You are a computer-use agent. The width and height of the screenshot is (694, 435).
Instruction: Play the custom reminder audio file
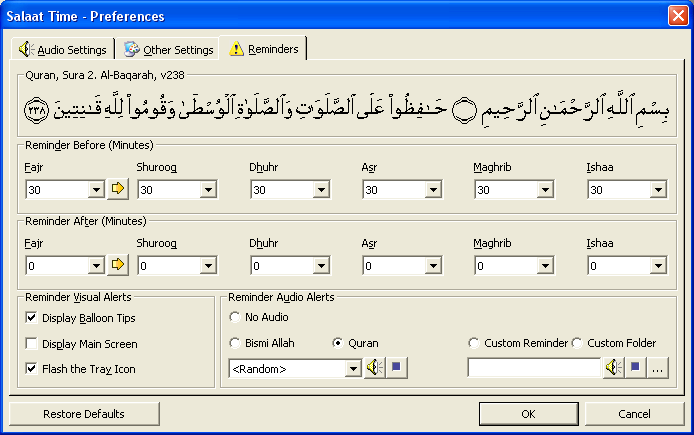pyautogui.click(x=613, y=368)
